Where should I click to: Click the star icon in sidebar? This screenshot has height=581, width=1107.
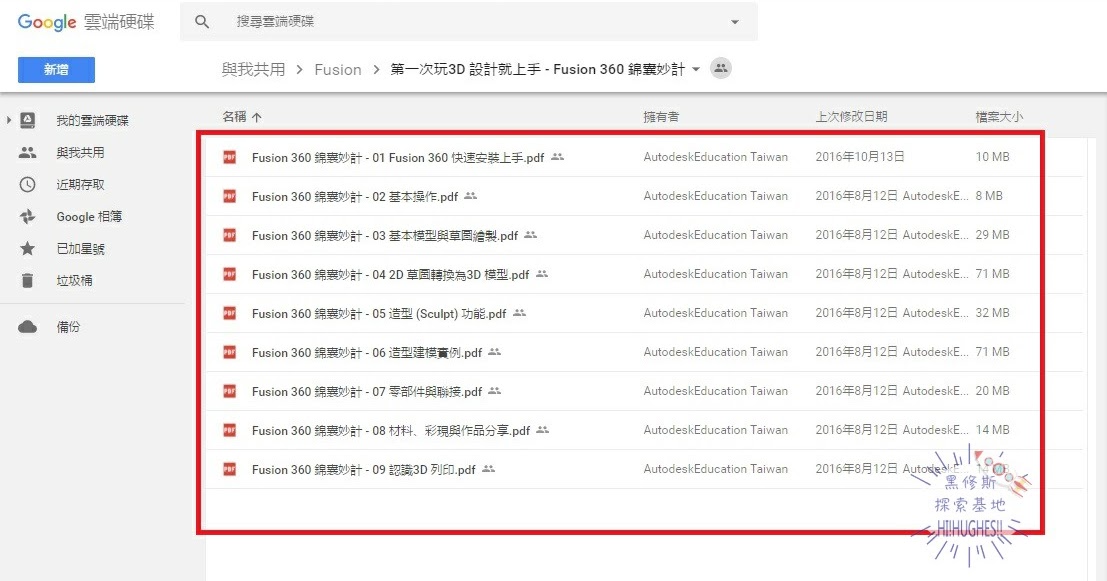[x=27, y=248]
